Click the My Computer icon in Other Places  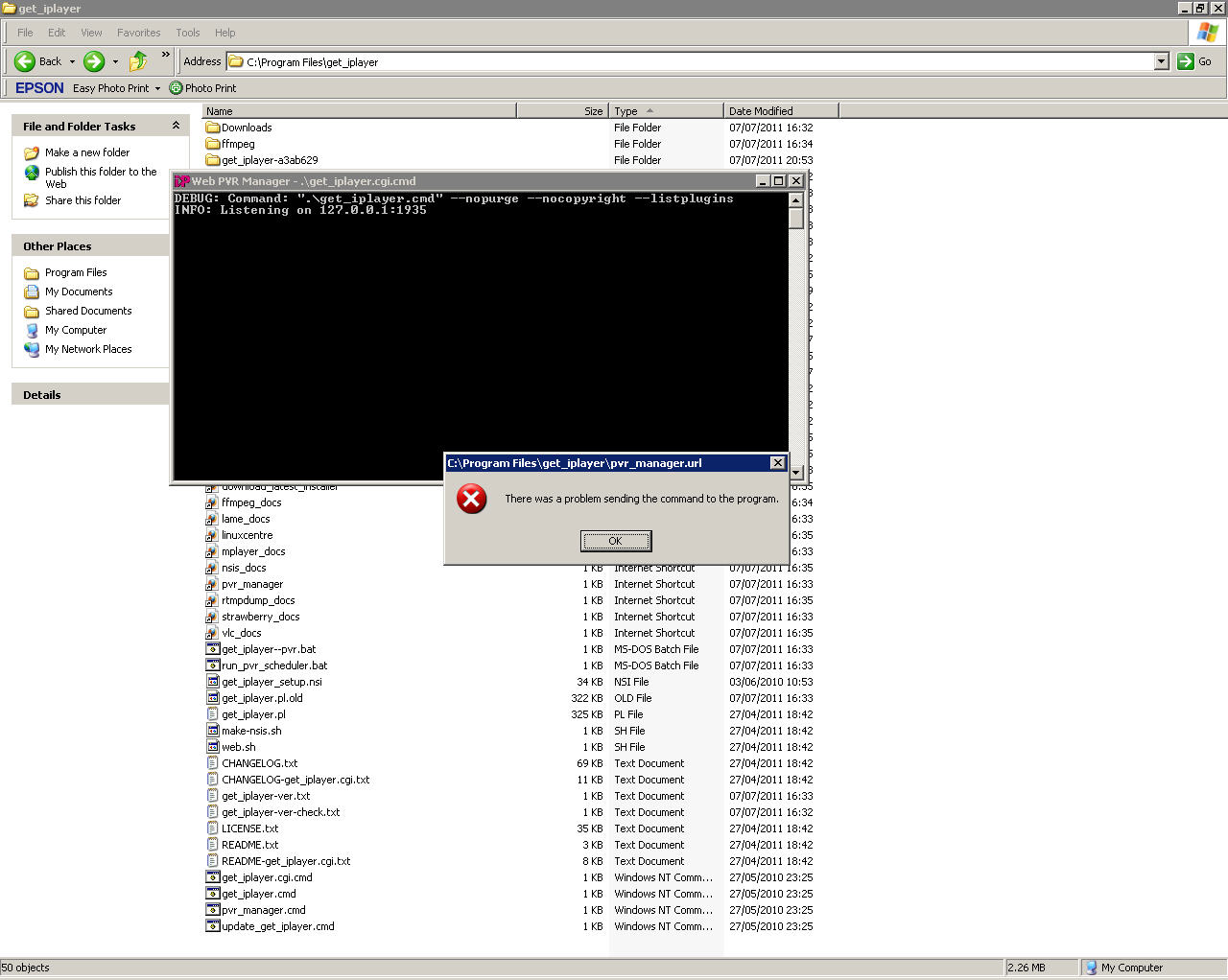pos(32,330)
